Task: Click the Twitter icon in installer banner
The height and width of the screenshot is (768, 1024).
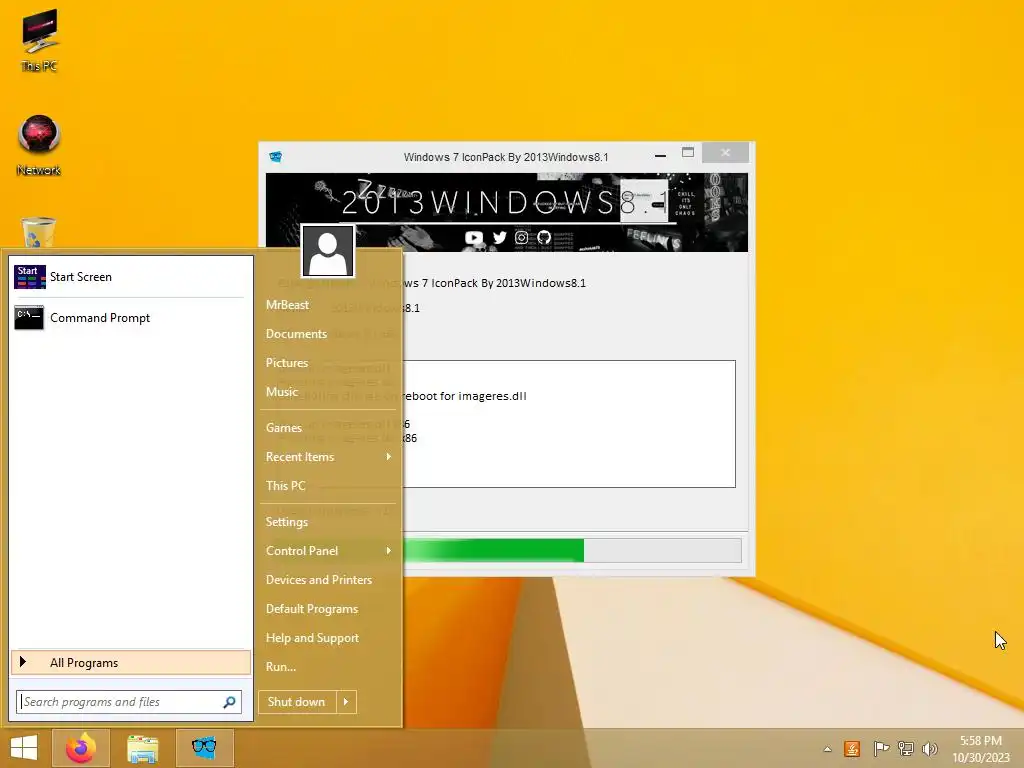Action: (500, 238)
